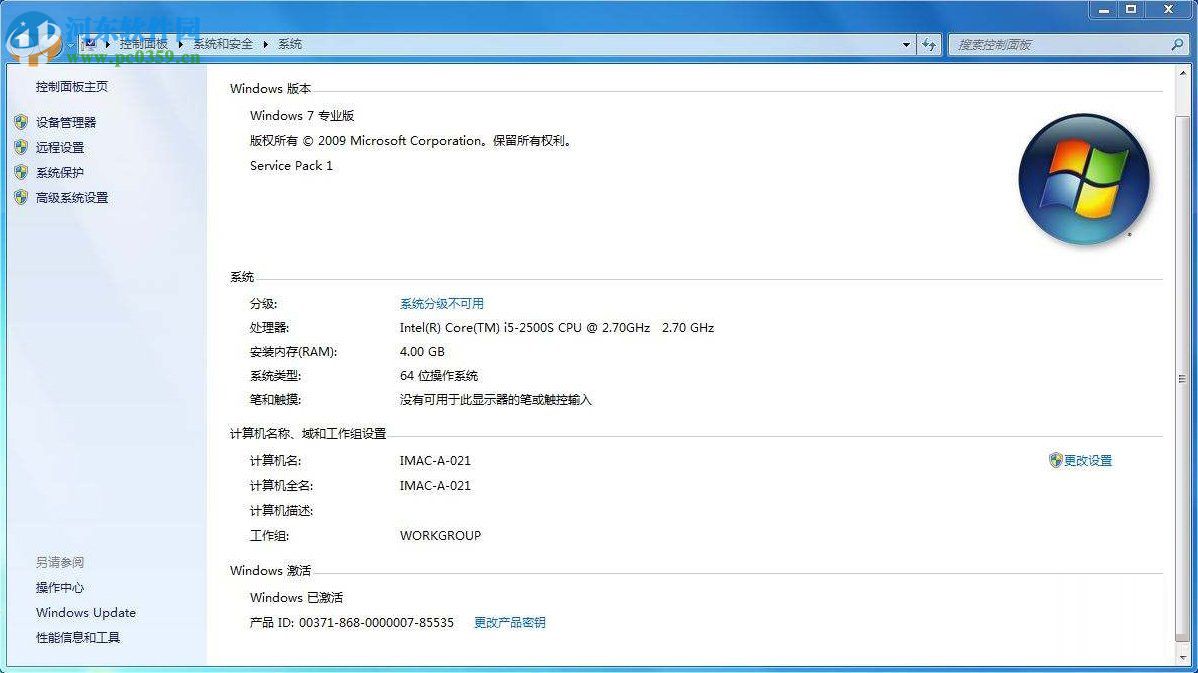Click the 更改产品密钥 link
Viewport: 1198px width, 673px height.
[x=511, y=622]
